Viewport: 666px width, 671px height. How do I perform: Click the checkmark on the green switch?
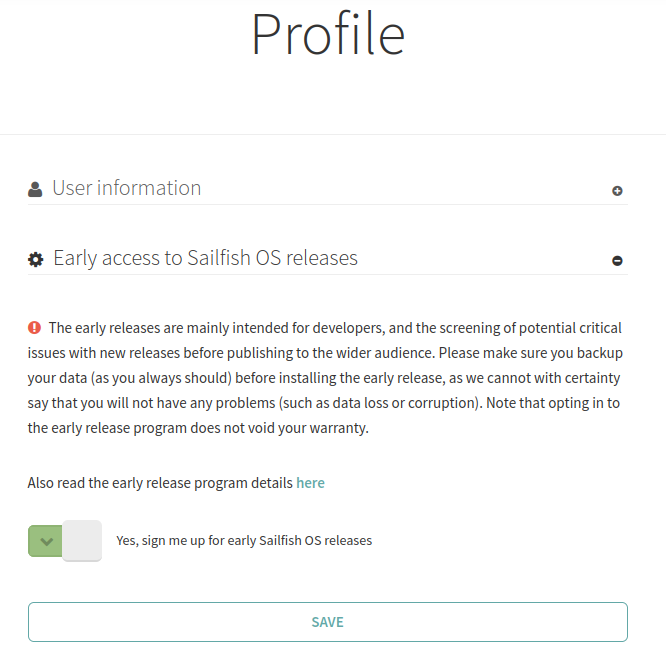[45, 541]
